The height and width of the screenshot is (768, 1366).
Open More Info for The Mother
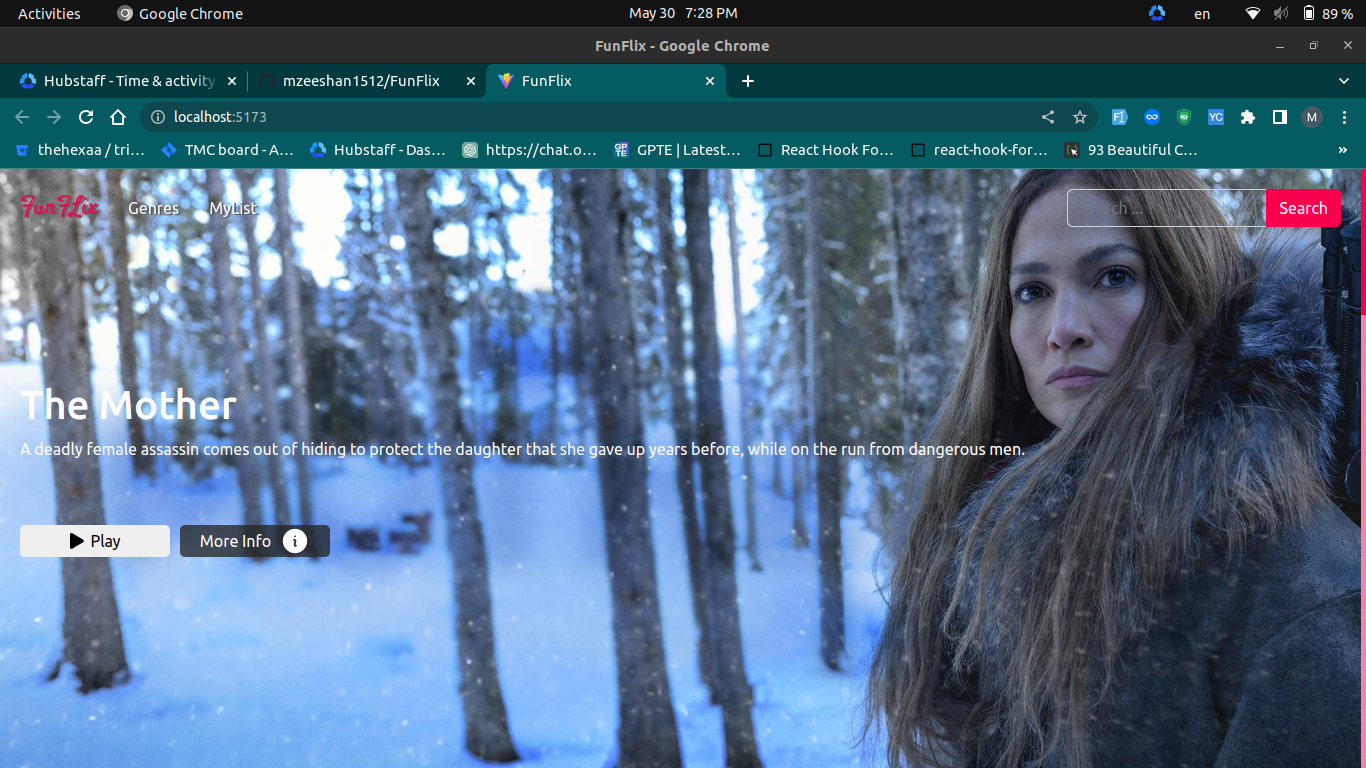255,541
